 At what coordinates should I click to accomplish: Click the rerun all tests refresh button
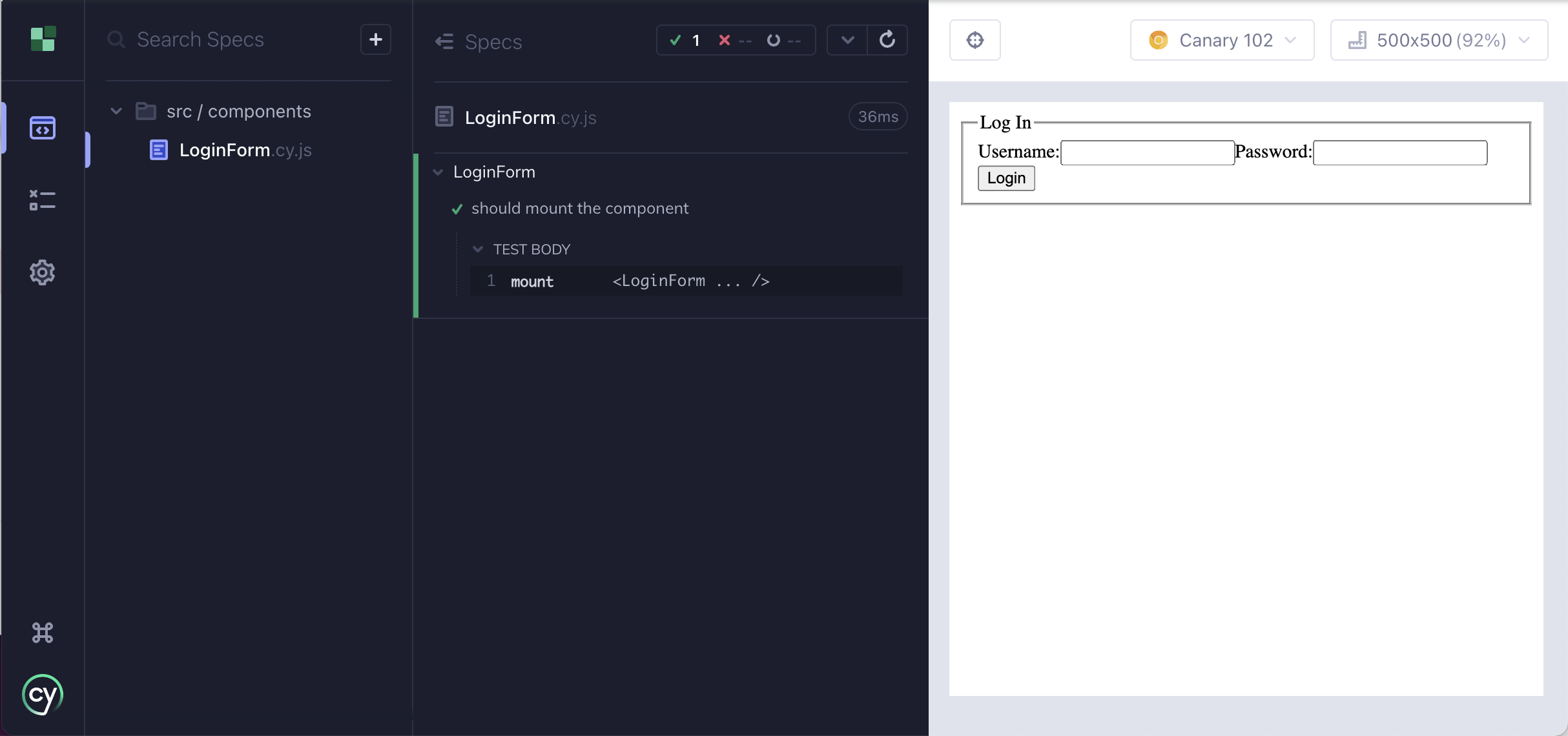(x=887, y=40)
